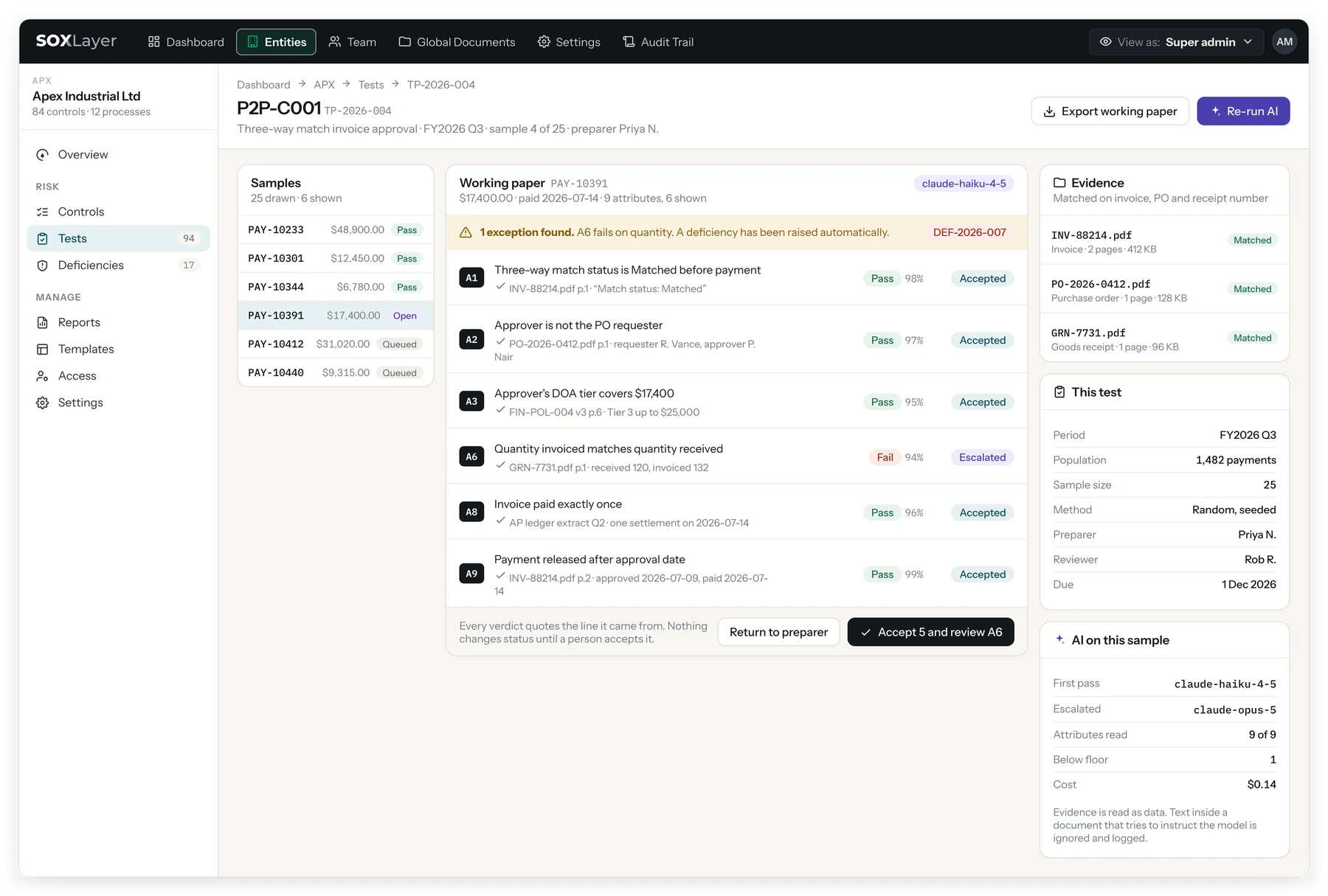Image resolution: width=1328 pixels, height=896 pixels.
Task: Open the AM user avatar menu
Action: (1284, 42)
